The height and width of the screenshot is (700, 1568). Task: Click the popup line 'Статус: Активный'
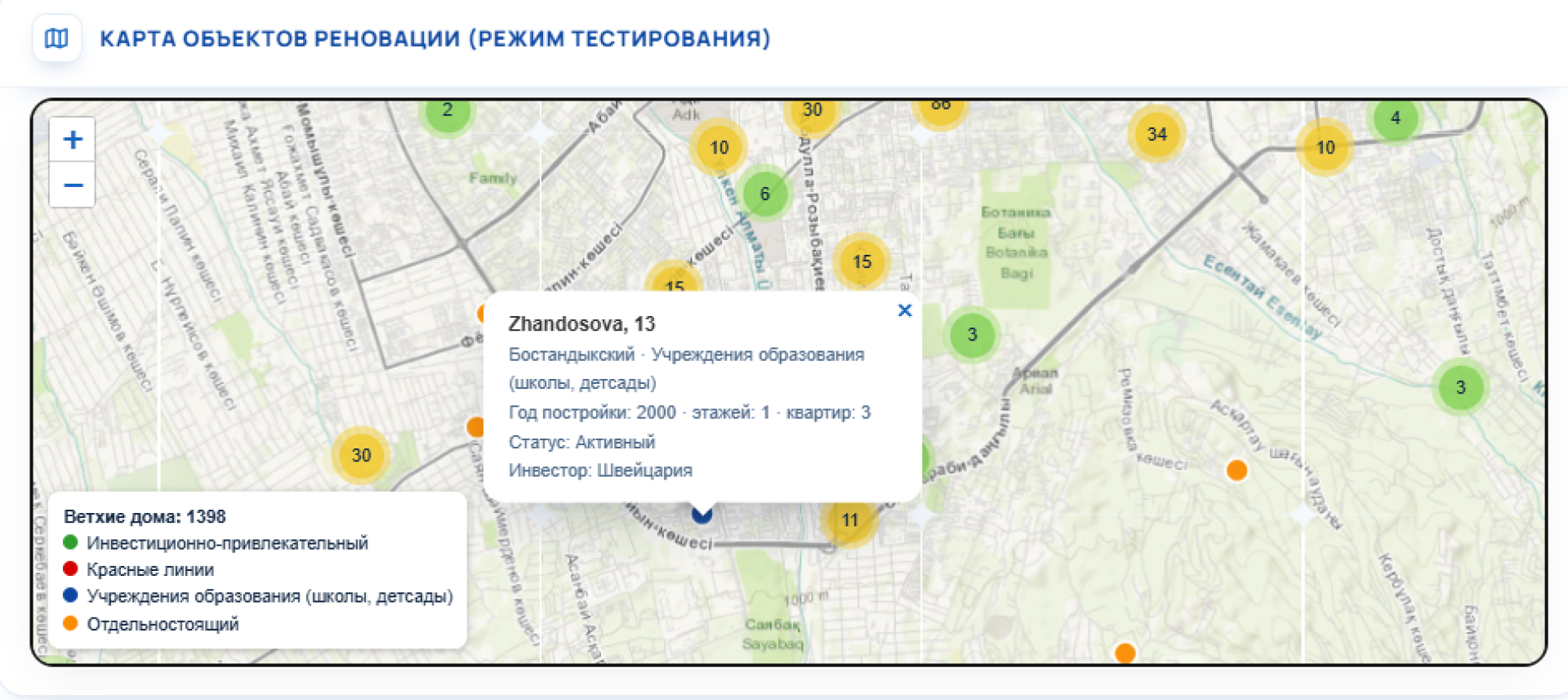(x=581, y=442)
